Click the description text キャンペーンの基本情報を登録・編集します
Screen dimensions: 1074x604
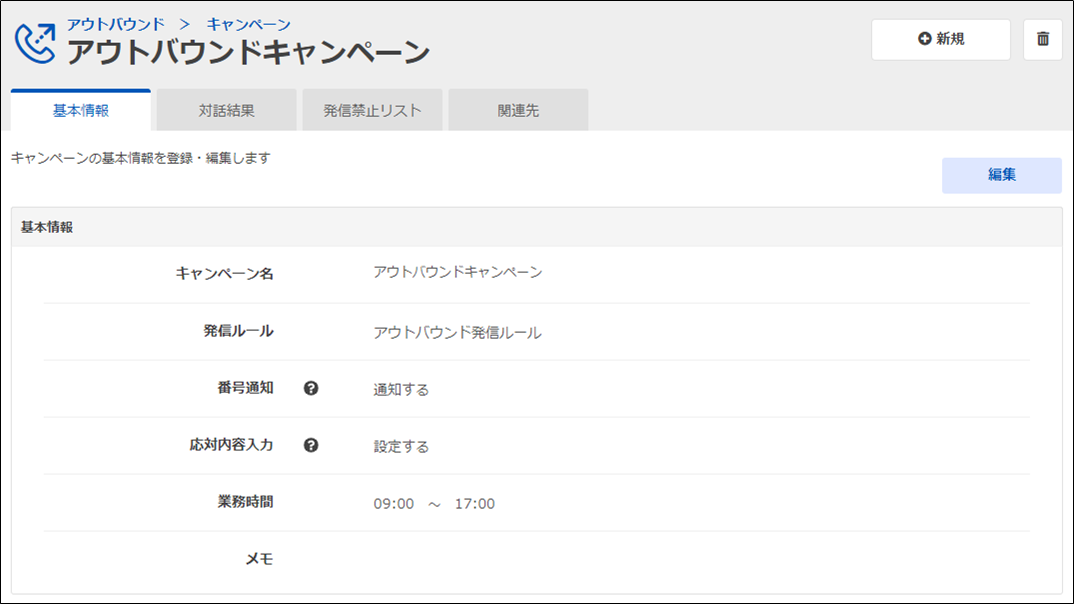pyautogui.click(x=141, y=158)
